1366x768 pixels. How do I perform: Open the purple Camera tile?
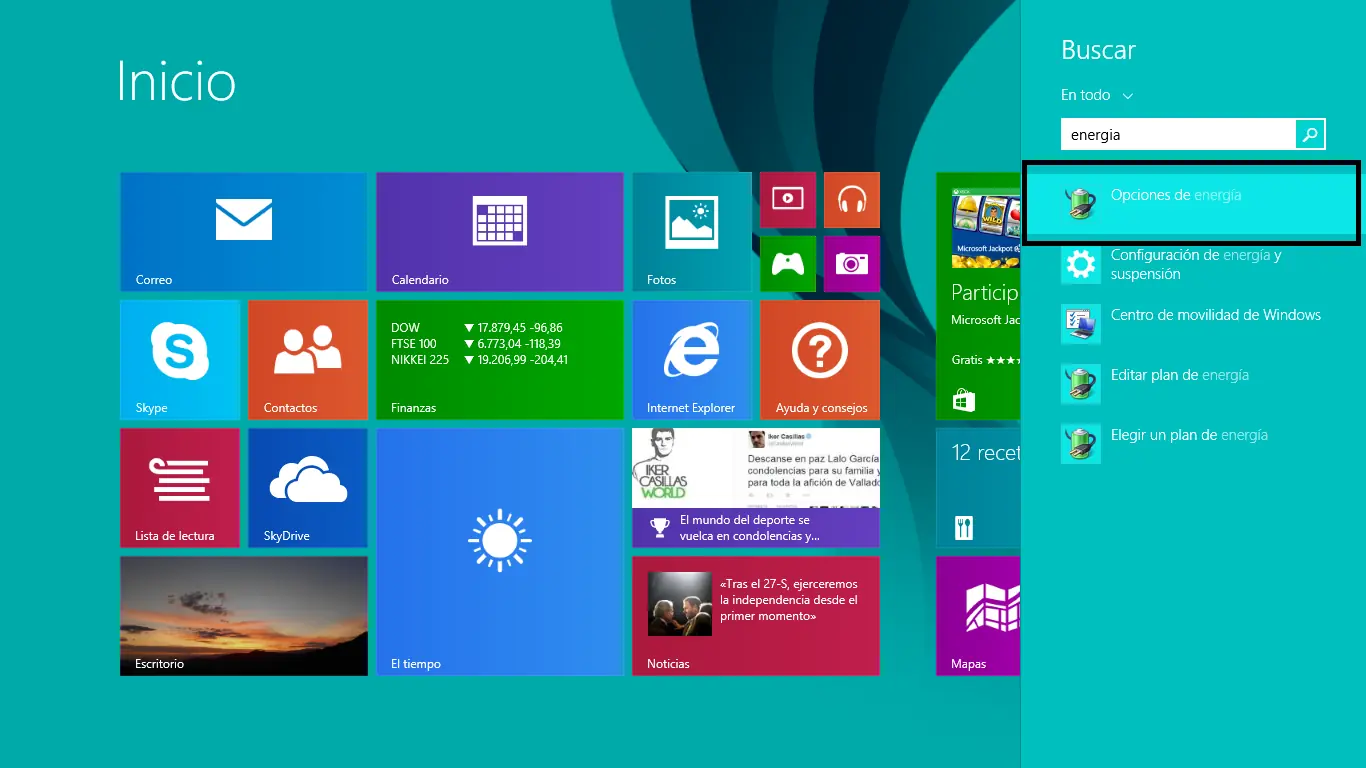(852, 264)
